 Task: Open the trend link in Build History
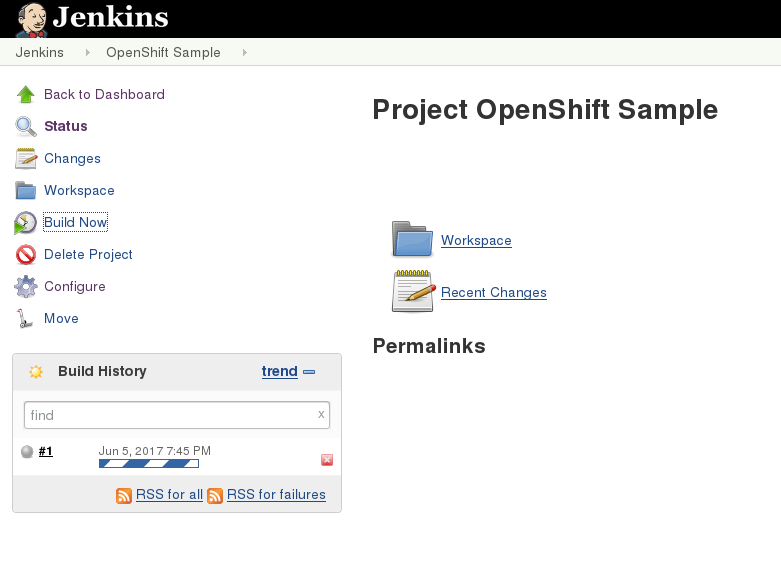280,371
